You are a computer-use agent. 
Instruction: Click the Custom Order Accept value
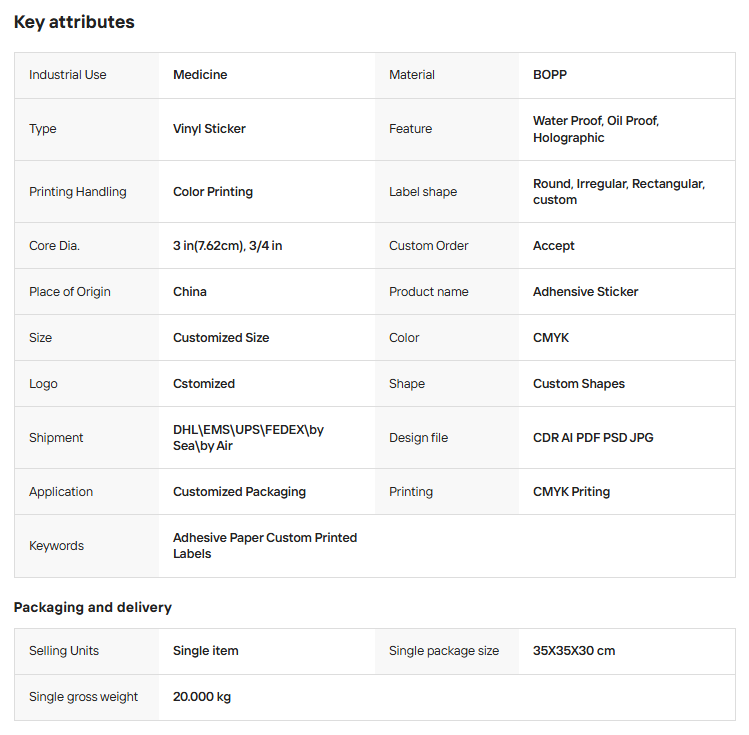click(x=554, y=246)
